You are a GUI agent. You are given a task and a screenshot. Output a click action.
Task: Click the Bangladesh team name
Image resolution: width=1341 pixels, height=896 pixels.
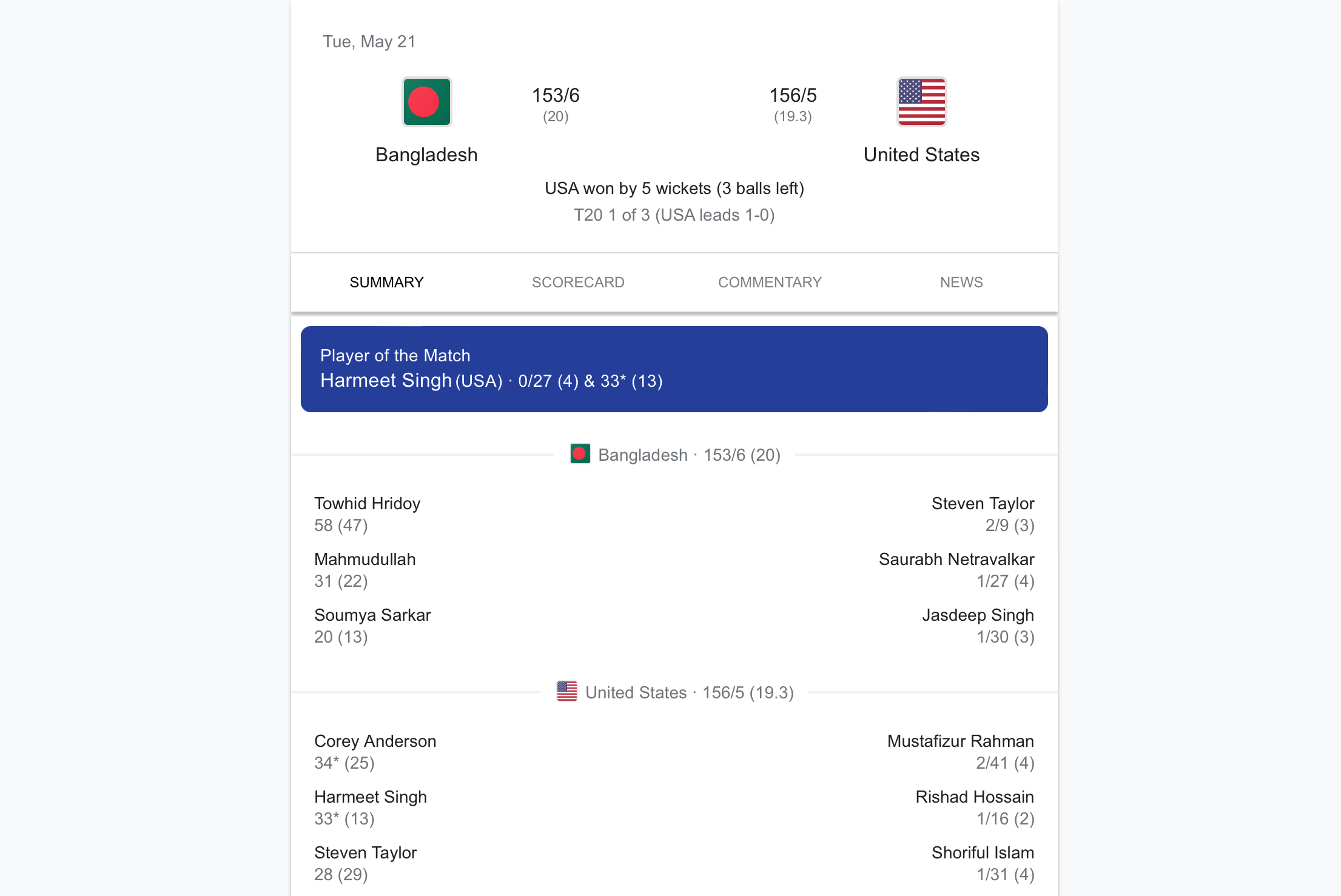(x=426, y=155)
